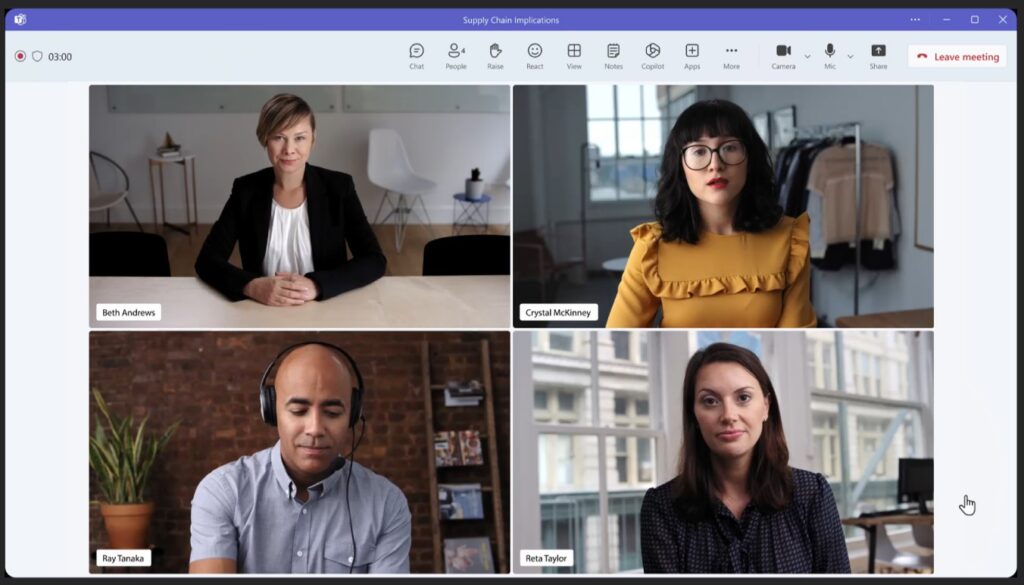The image size is (1024, 585).
Task: Open the title bar ellipsis menu
Action: tap(915, 18)
